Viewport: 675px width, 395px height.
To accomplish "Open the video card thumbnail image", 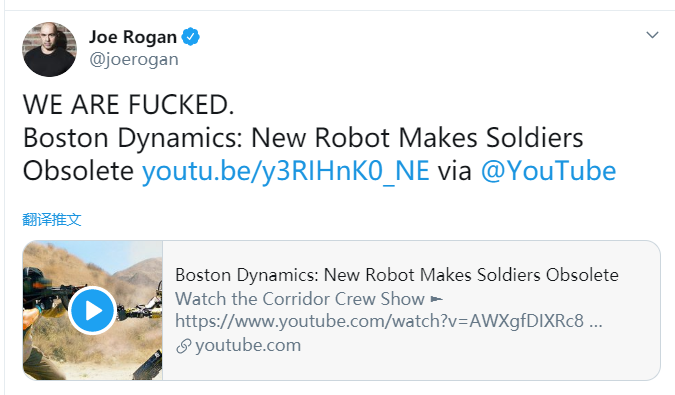I will tap(93, 310).
